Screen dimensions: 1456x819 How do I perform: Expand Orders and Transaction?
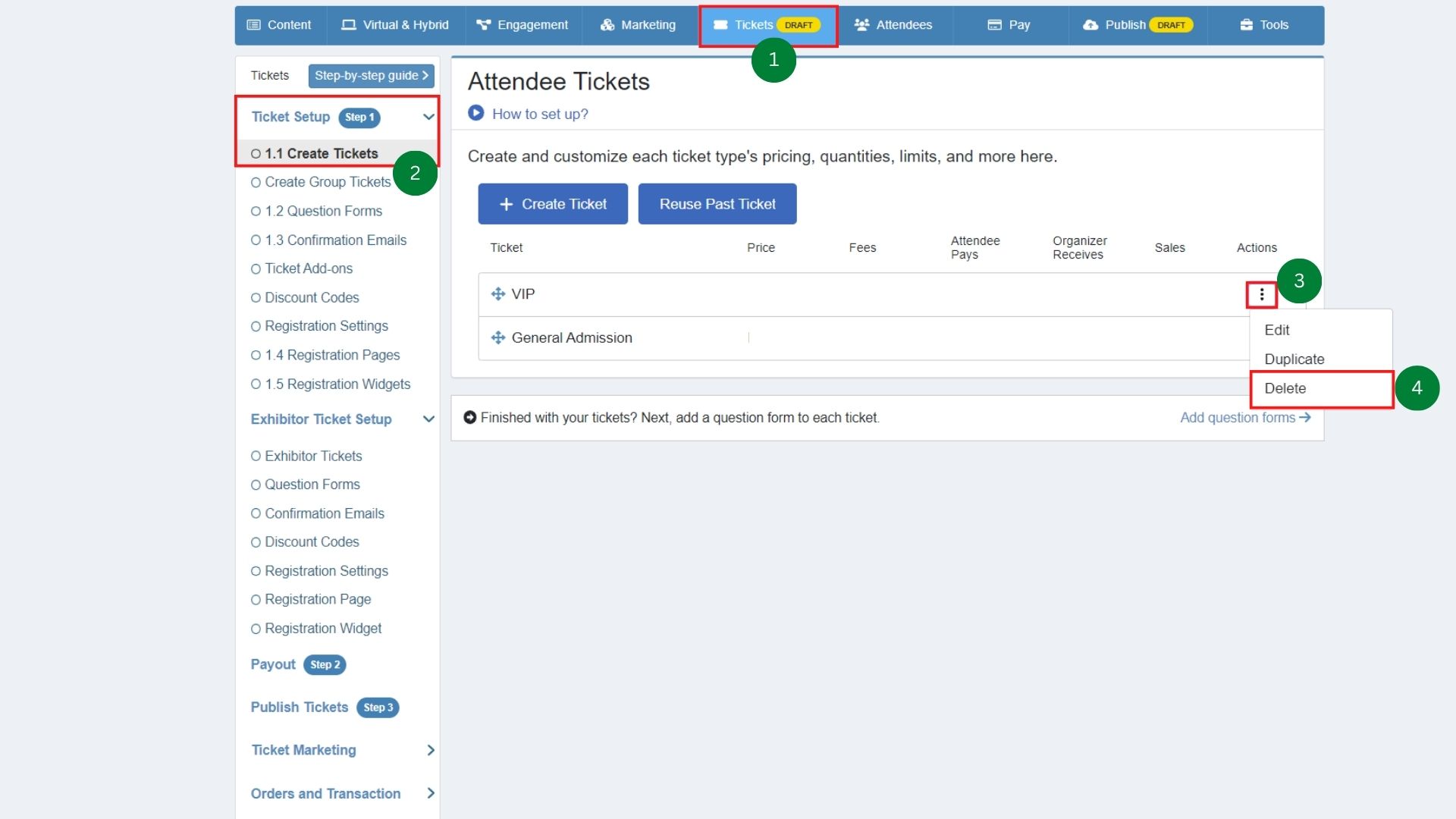click(x=431, y=793)
